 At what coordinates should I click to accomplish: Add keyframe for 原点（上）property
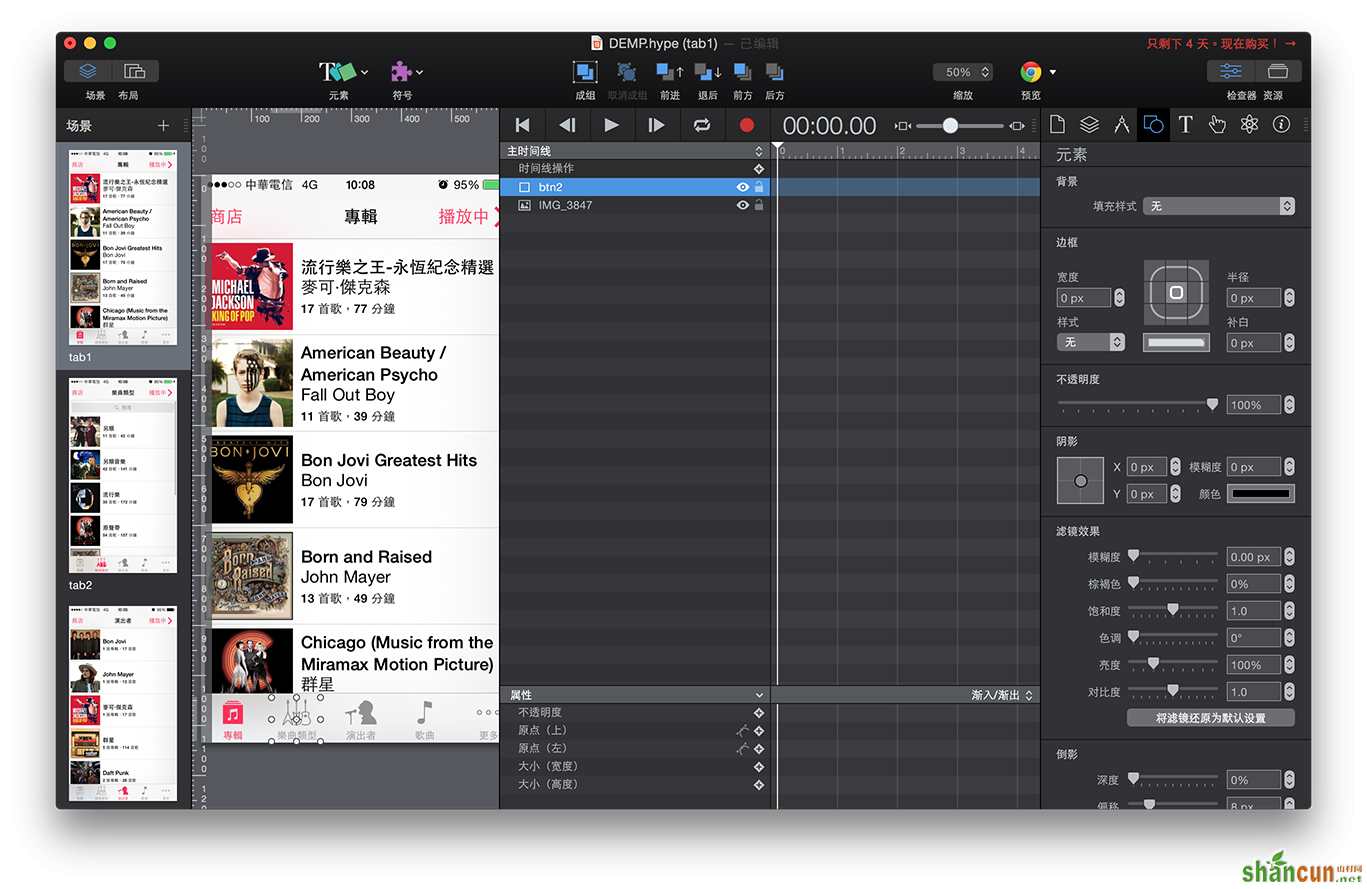tap(759, 731)
